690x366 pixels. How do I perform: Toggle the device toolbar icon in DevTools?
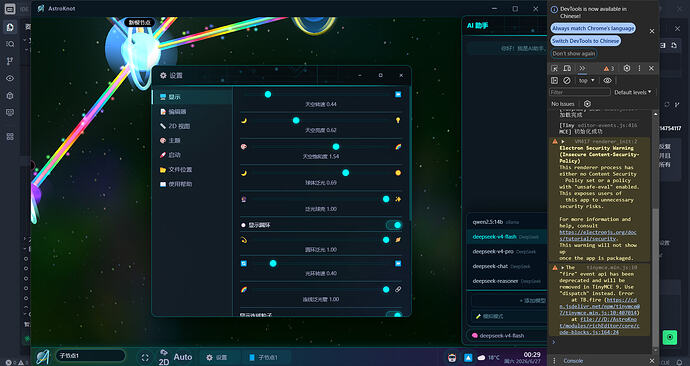point(567,69)
